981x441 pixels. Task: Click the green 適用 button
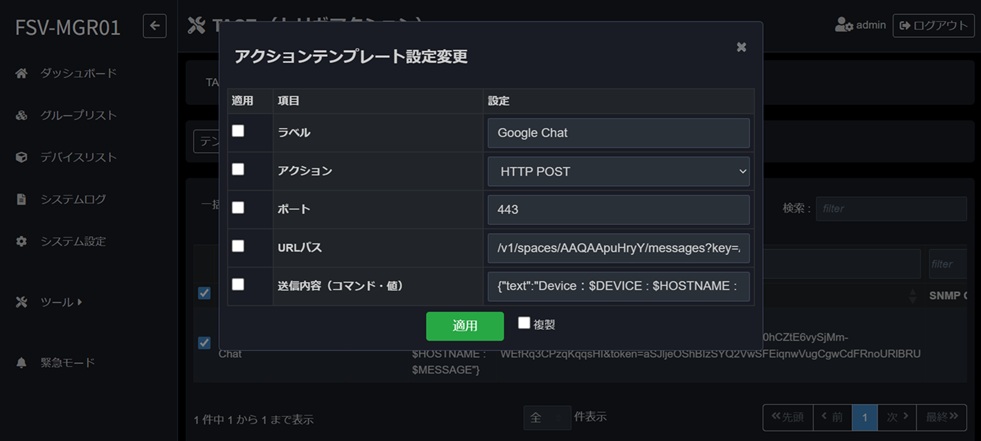click(465, 326)
